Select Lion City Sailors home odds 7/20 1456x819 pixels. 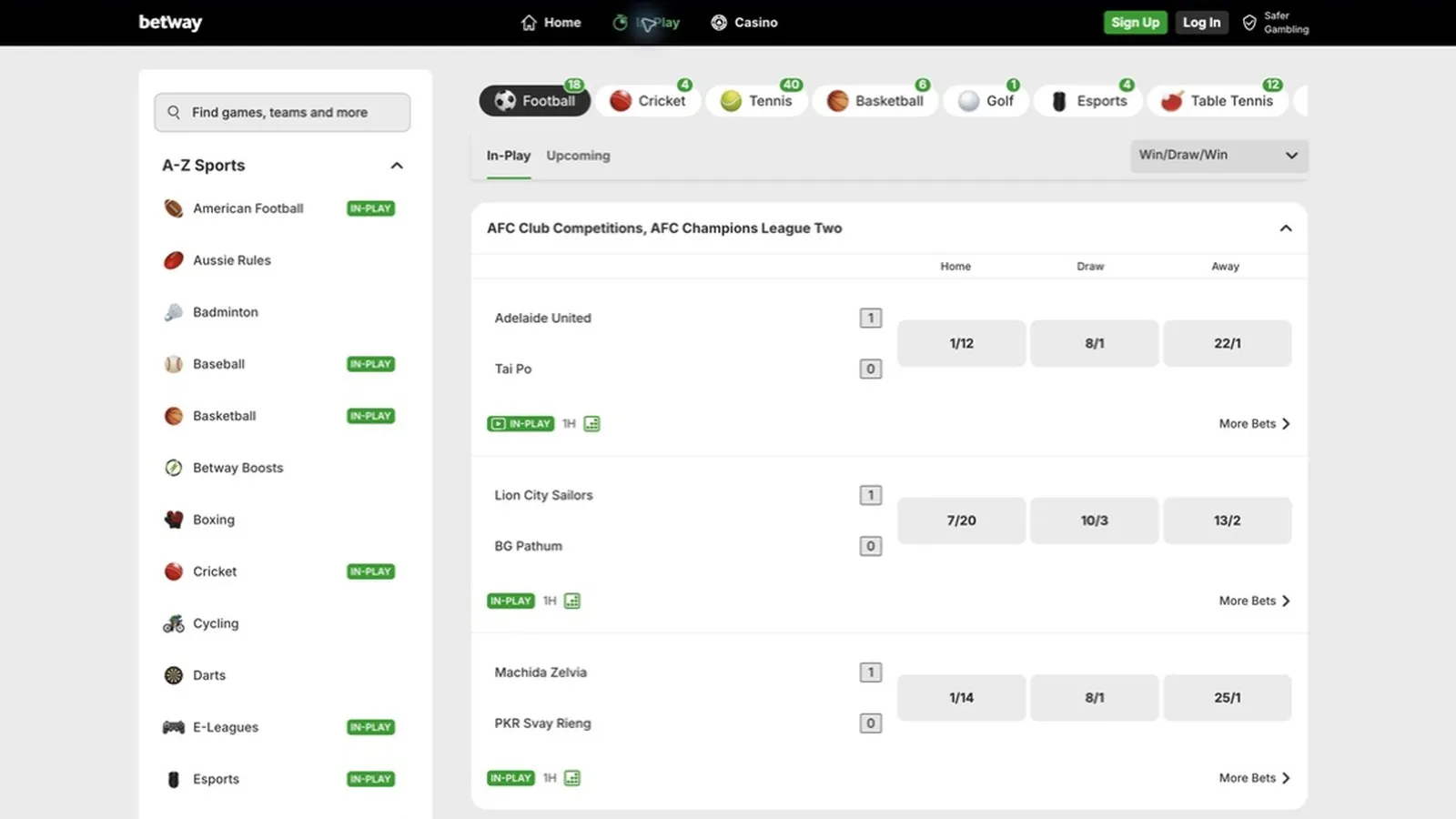[x=961, y=521]
